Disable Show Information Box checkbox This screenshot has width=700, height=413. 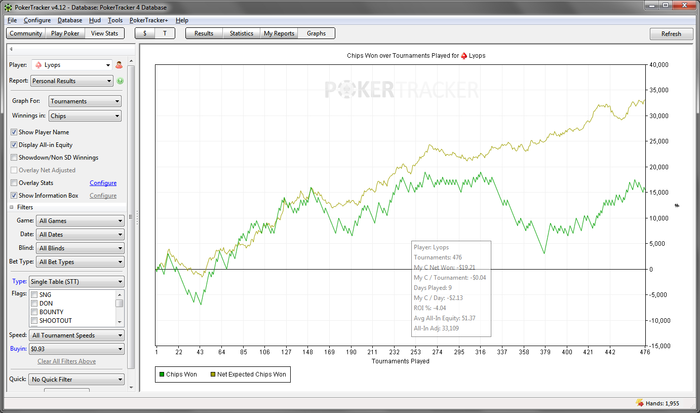(14, 196)
